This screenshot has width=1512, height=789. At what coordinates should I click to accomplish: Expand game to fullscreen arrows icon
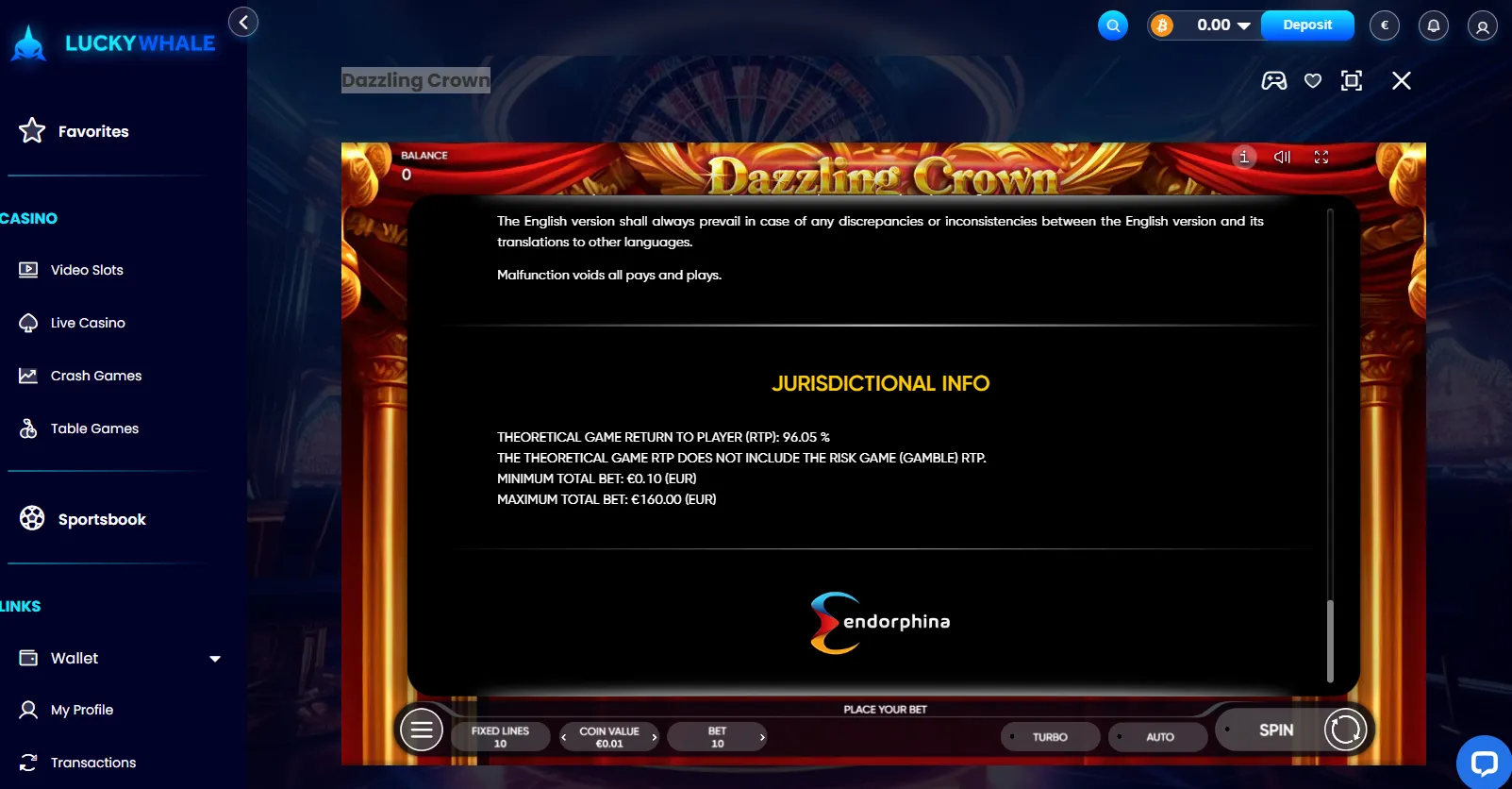click(1321, 157)
